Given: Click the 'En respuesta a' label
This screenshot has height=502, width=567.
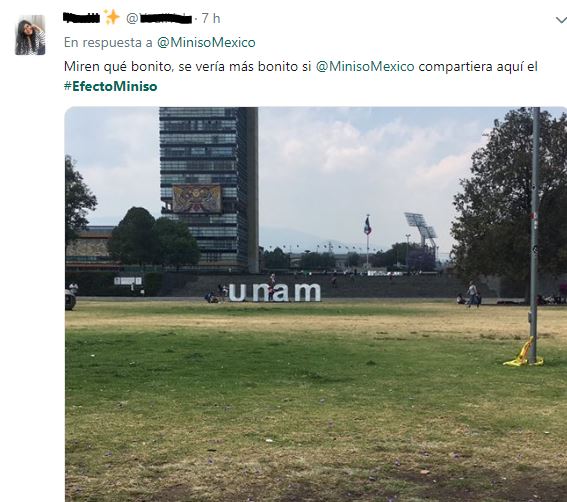Looking at the screenshot, I should 108,43.
